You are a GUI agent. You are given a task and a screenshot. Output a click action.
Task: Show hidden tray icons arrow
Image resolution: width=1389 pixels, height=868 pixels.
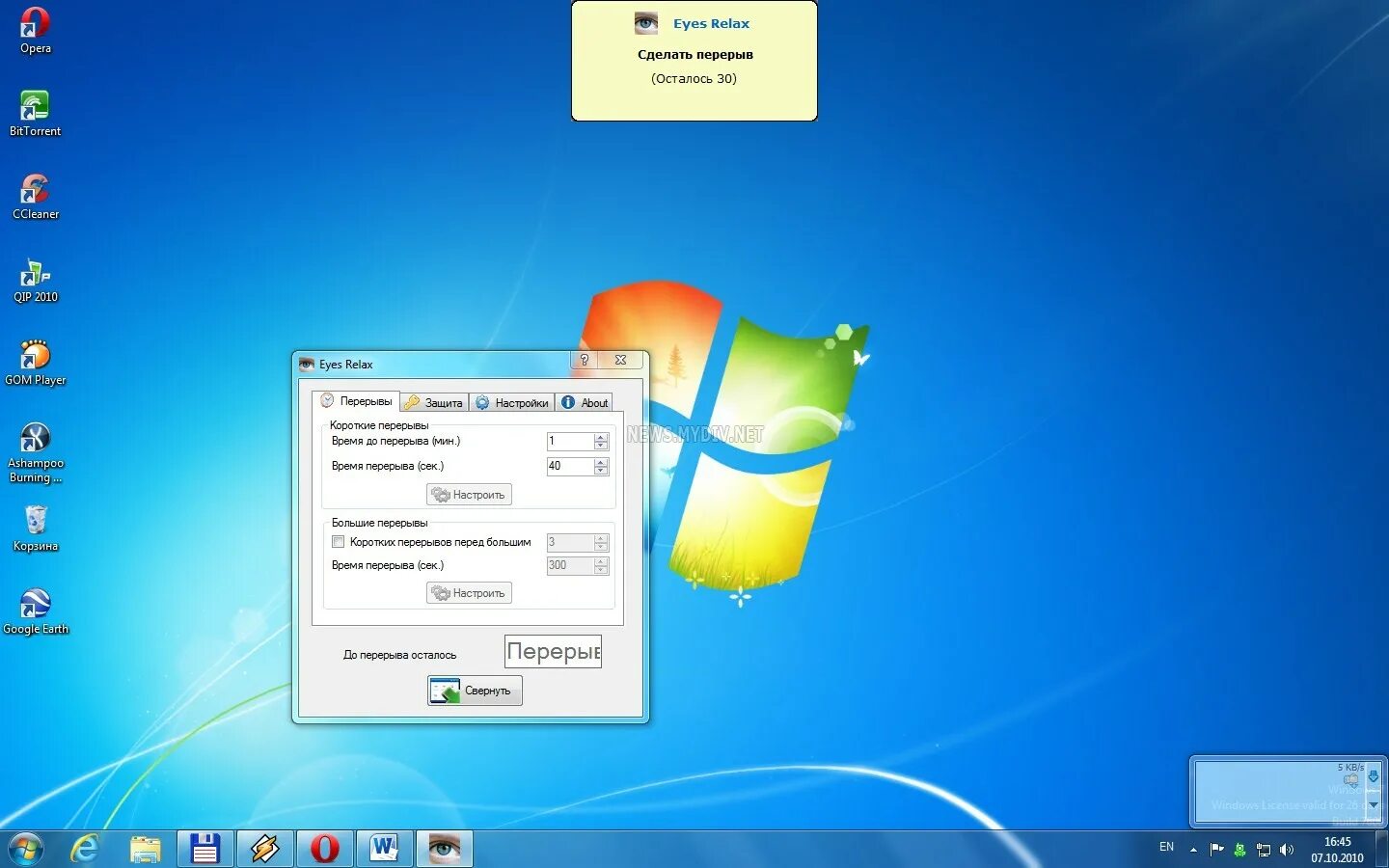coord(1193,850)
